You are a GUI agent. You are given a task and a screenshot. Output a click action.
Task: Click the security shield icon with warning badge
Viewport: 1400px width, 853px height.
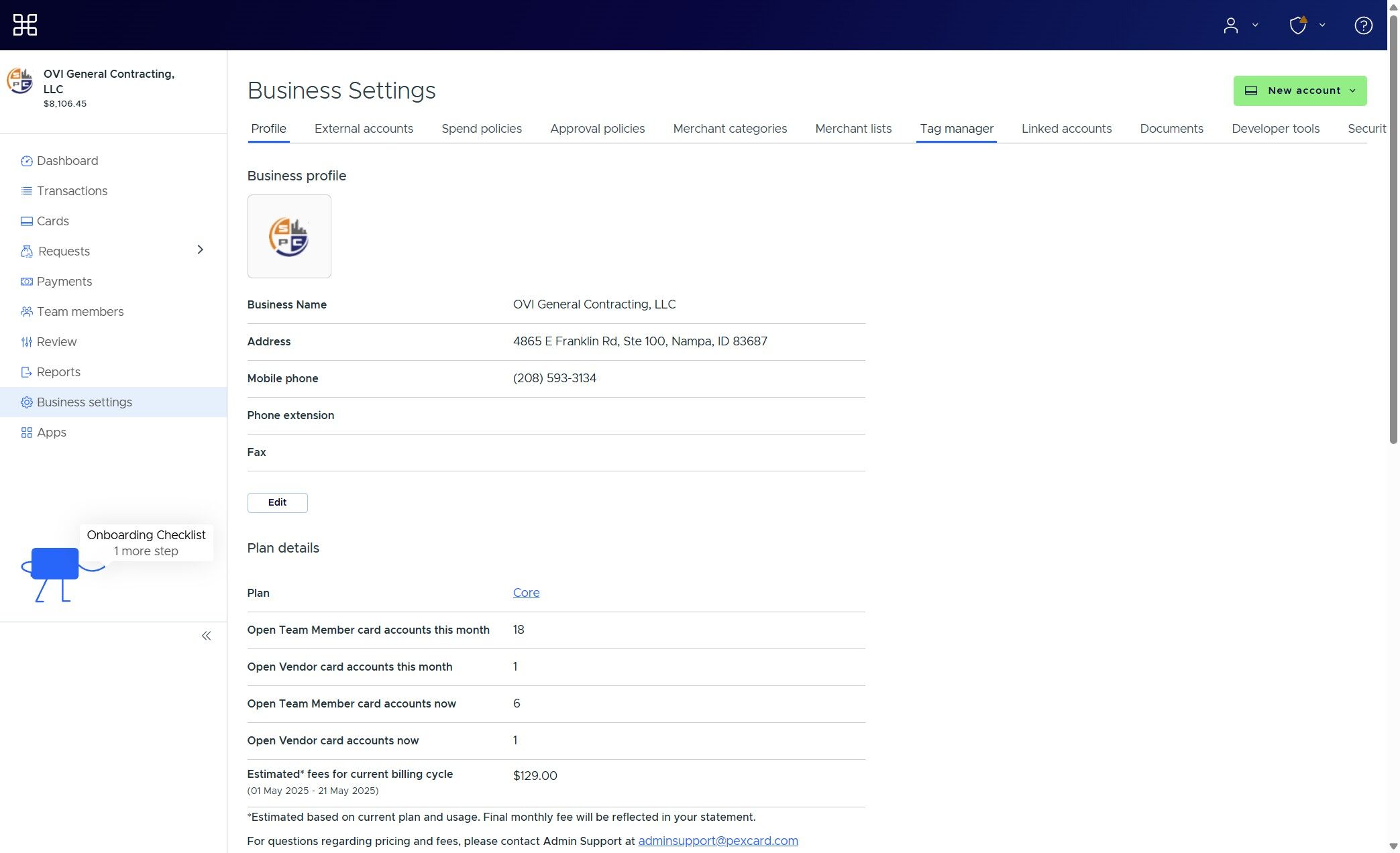(x=1299, y=25)
